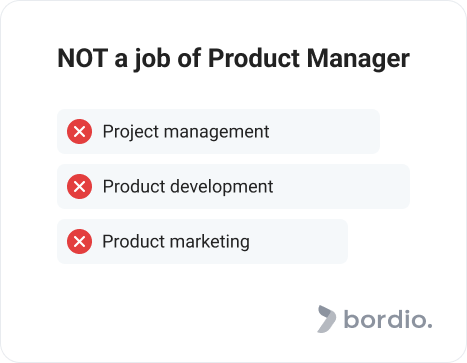Image resolution: width=467 pixels, height=363 pixels.
Task: Click the word marketing in third row
Action: click(210, 241)
